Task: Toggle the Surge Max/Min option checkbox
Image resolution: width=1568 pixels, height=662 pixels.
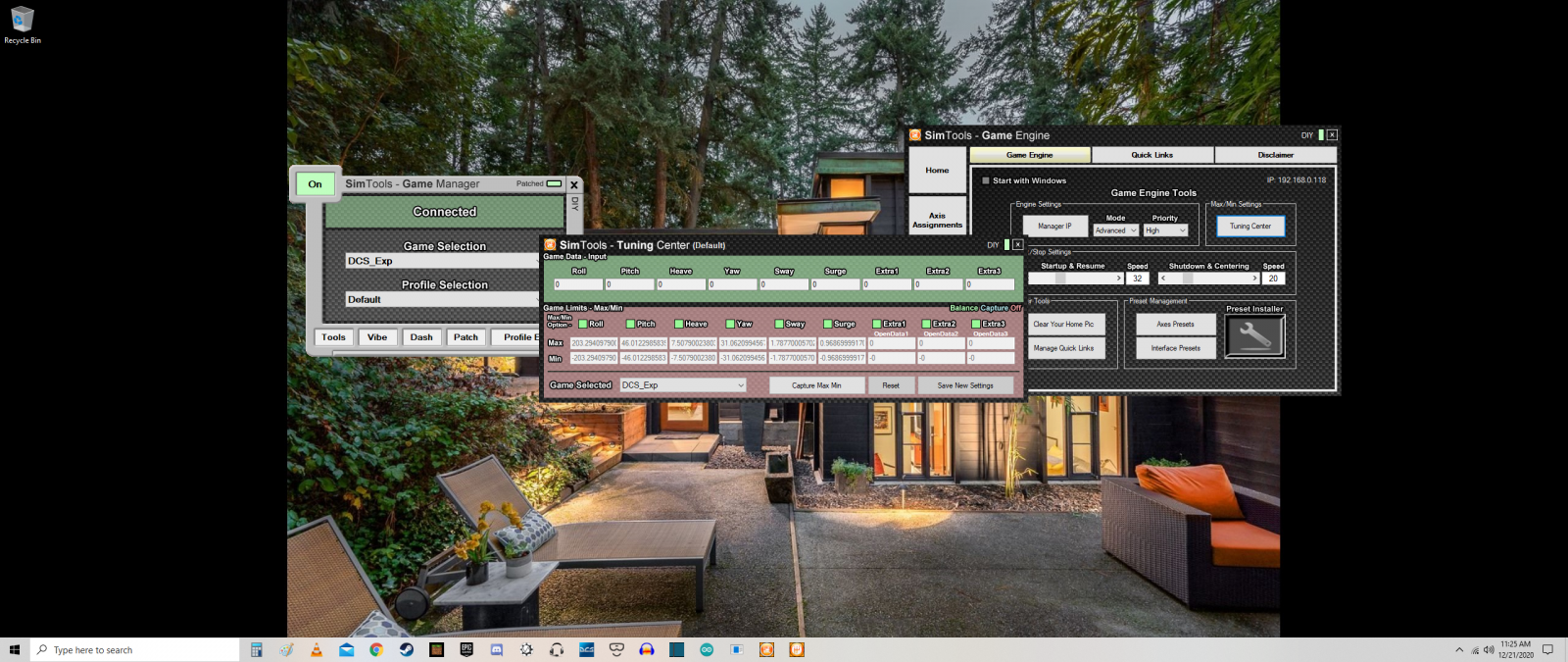Action: point(827,324)
